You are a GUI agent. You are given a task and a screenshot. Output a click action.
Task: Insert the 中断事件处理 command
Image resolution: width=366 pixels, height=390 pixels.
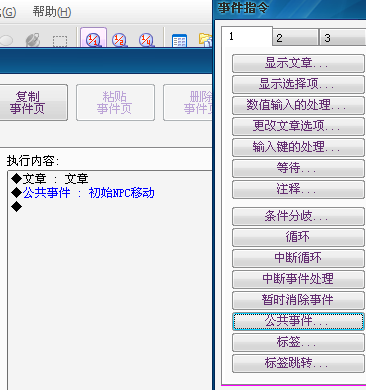(298, 279)
